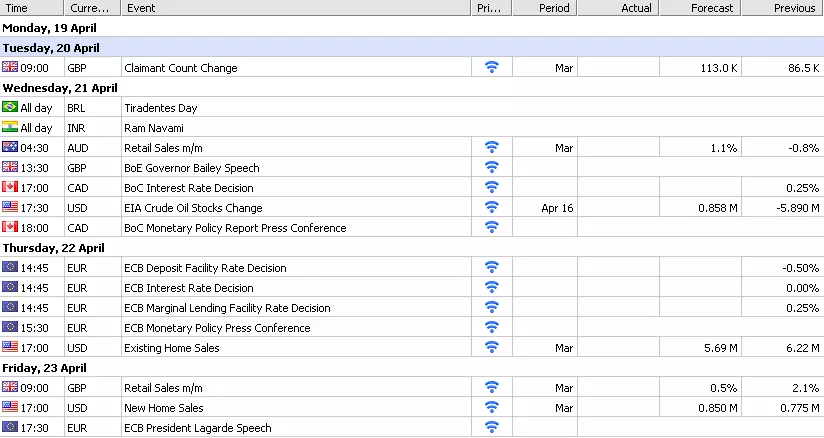Click the priority icon for ECB Deposit Facility Rate Decision
The image size is (824, 438).
491,267
